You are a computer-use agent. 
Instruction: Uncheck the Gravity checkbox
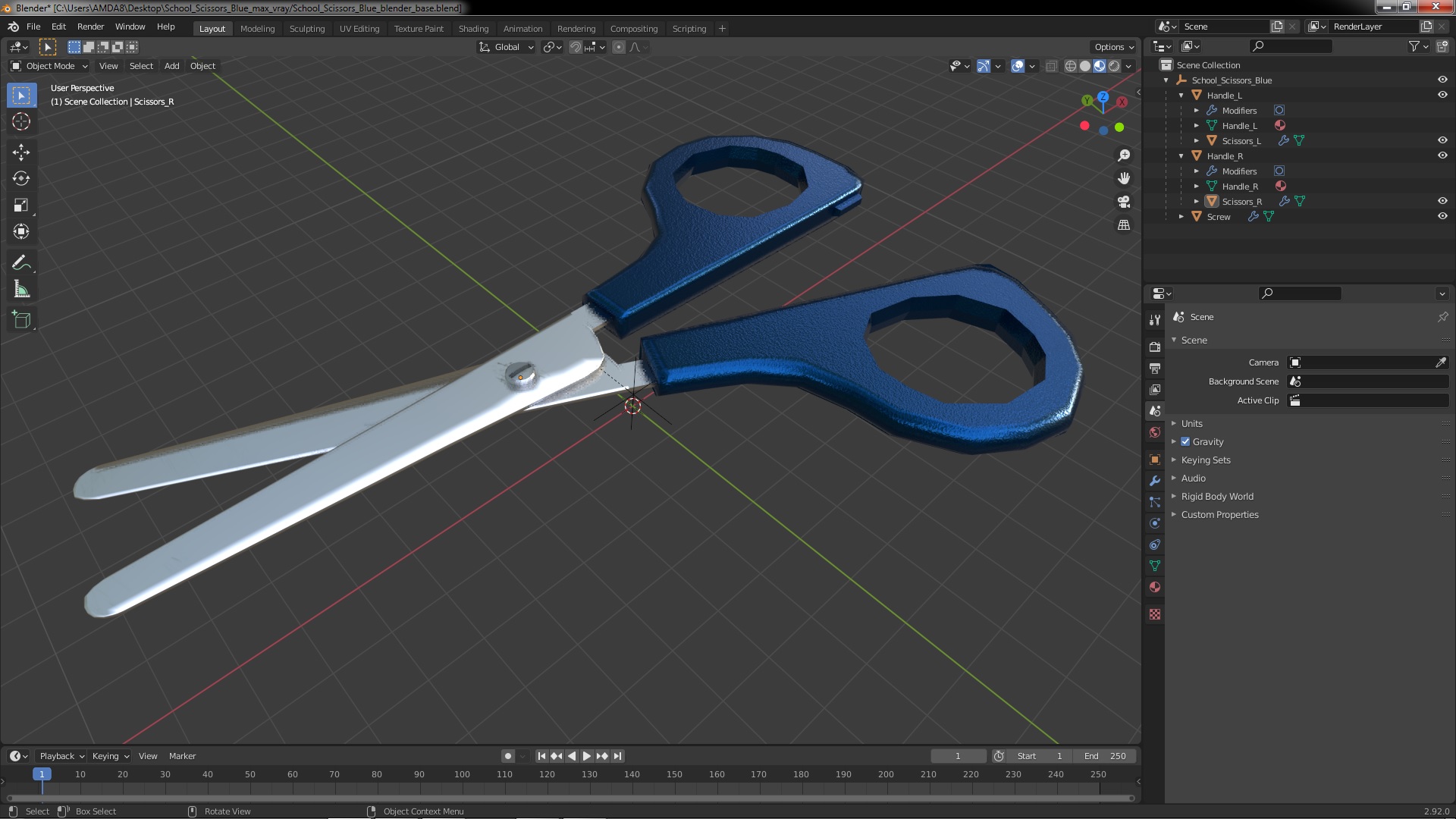click(1185, 441)
